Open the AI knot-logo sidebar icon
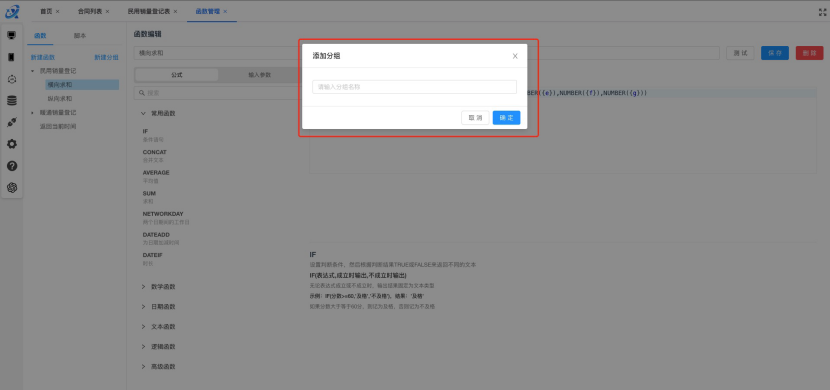 point(12,187)
